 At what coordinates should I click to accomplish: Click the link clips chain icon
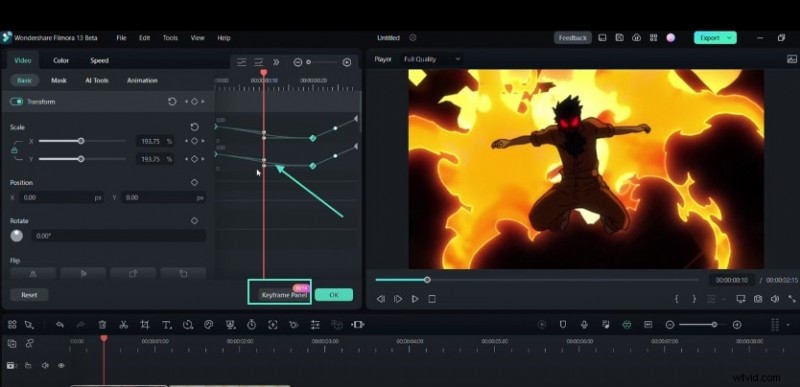coord(30,344)
